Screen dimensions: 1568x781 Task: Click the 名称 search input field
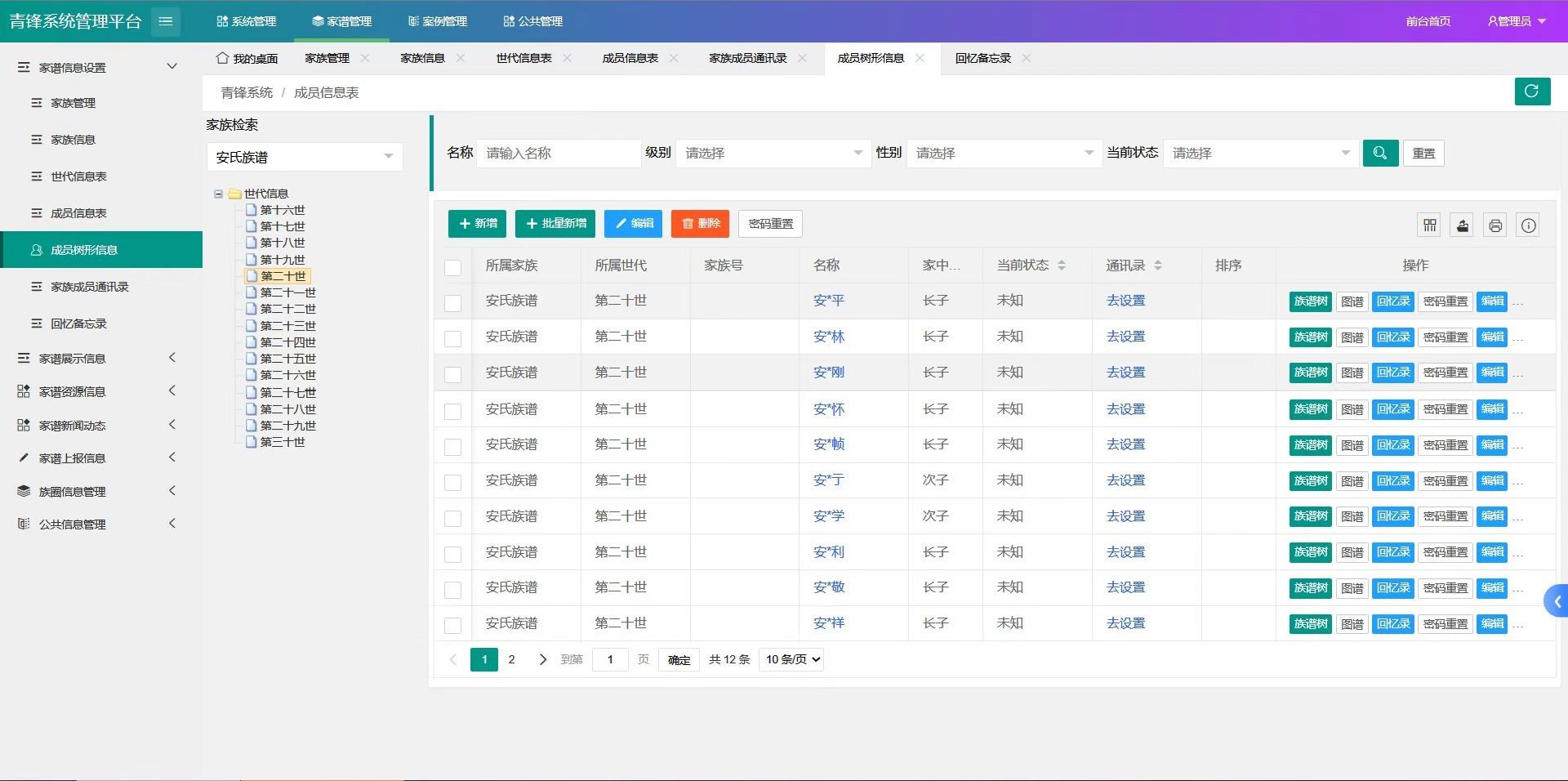tap(559, 153)
